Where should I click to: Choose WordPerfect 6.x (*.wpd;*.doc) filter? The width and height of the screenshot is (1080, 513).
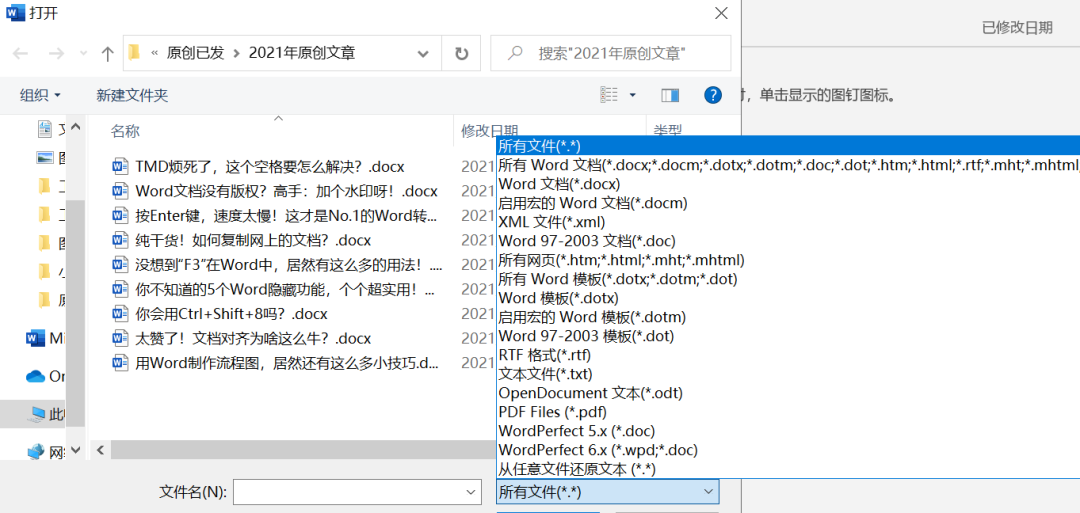788,450
